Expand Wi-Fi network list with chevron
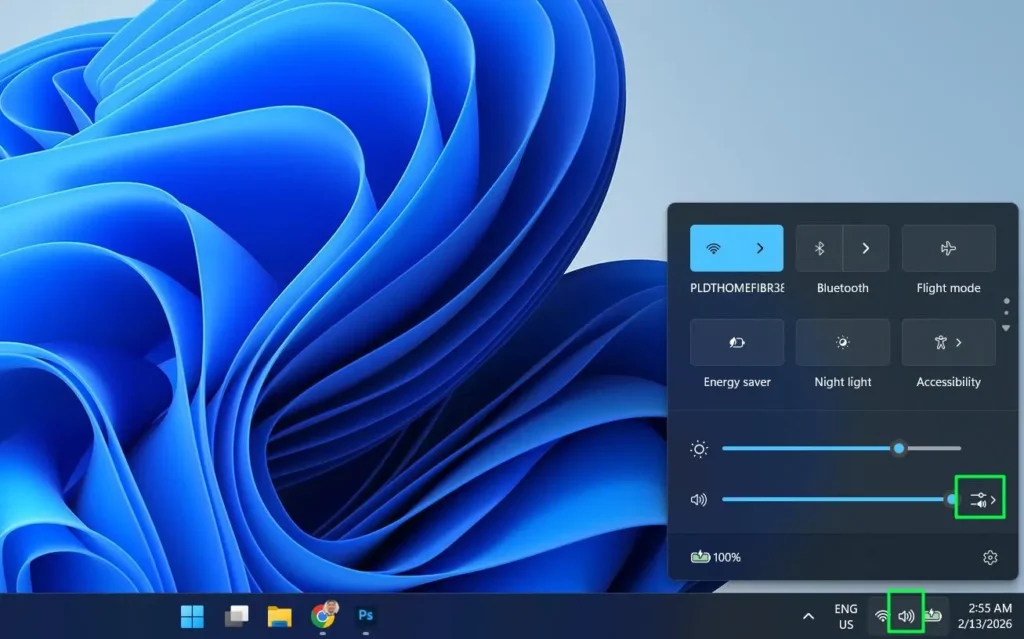1024x639 pixels. (763, 247)
